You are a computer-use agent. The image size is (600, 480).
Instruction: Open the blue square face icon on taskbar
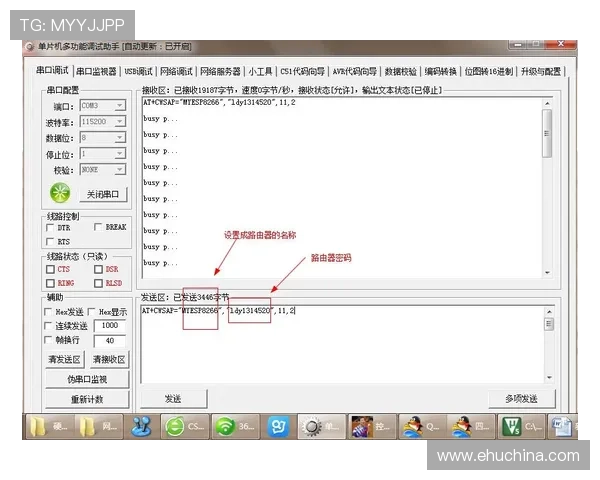point(278,426)
